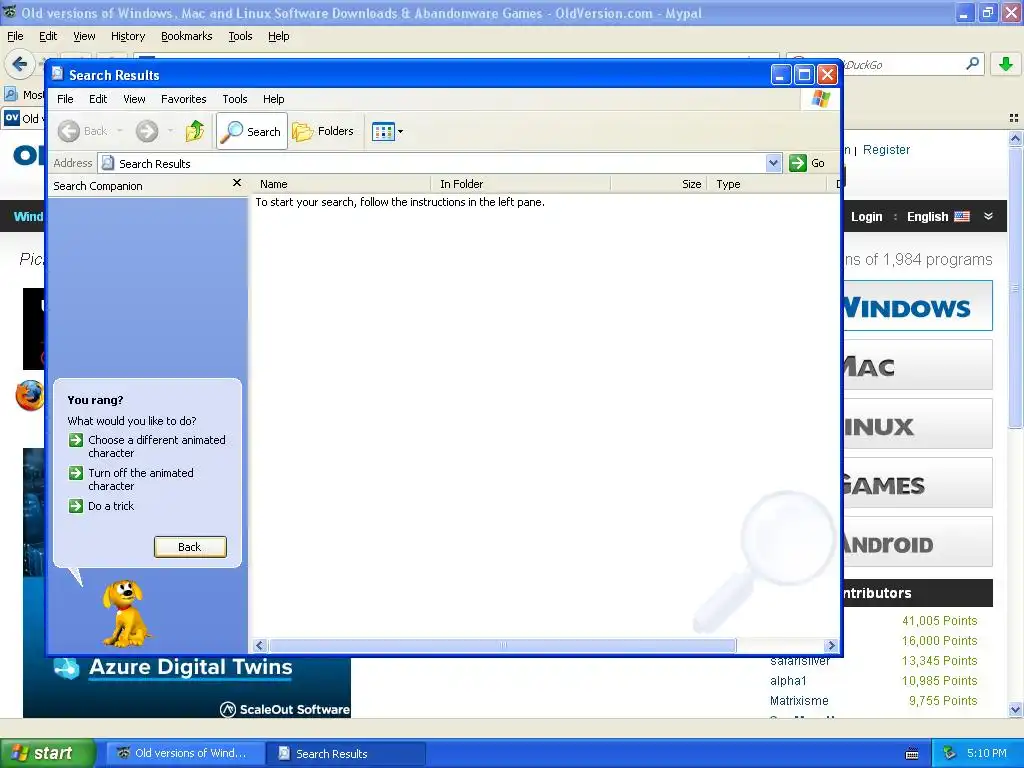Click the Forward arrow in Explorer toolbar
1024x768 pixels.
pos(147,131)
